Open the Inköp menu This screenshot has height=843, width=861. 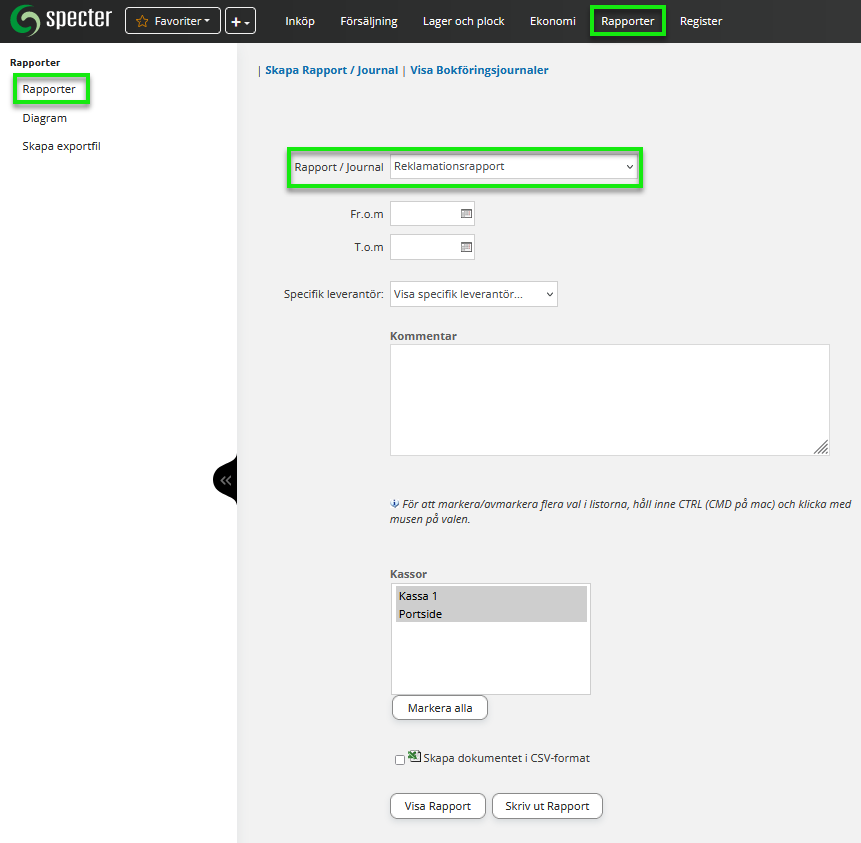point(300,21)
